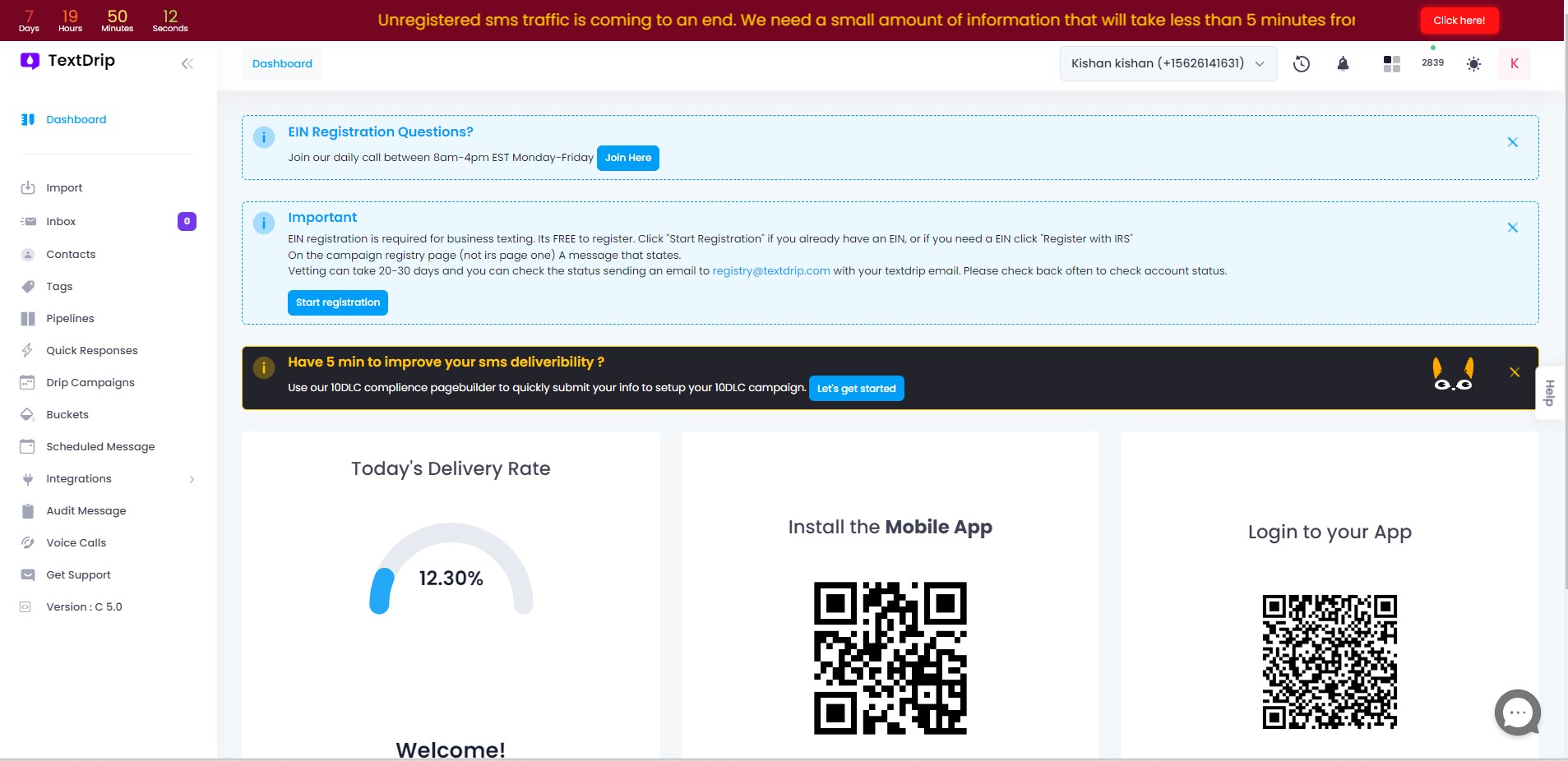Viewport: 1568px width, 761px height.
Task: Dismiss the sms deliverability banner
Action: pyautogui.click(x=1514, y=372)
